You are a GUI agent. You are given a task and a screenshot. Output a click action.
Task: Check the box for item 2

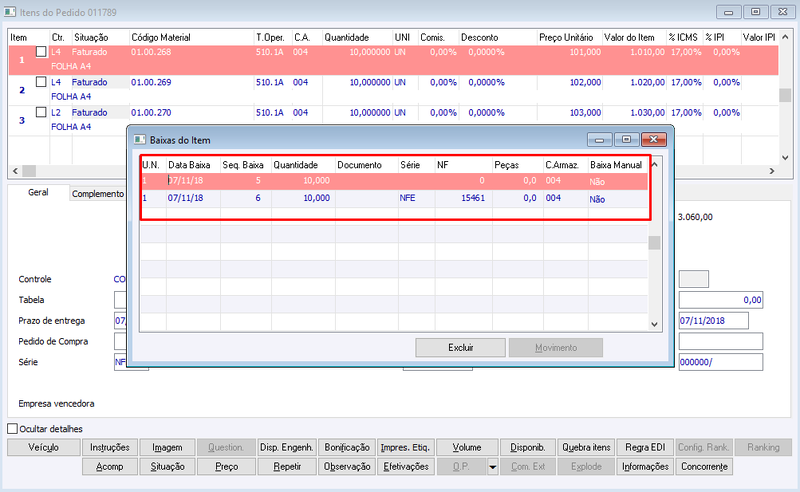pos(41,82)
